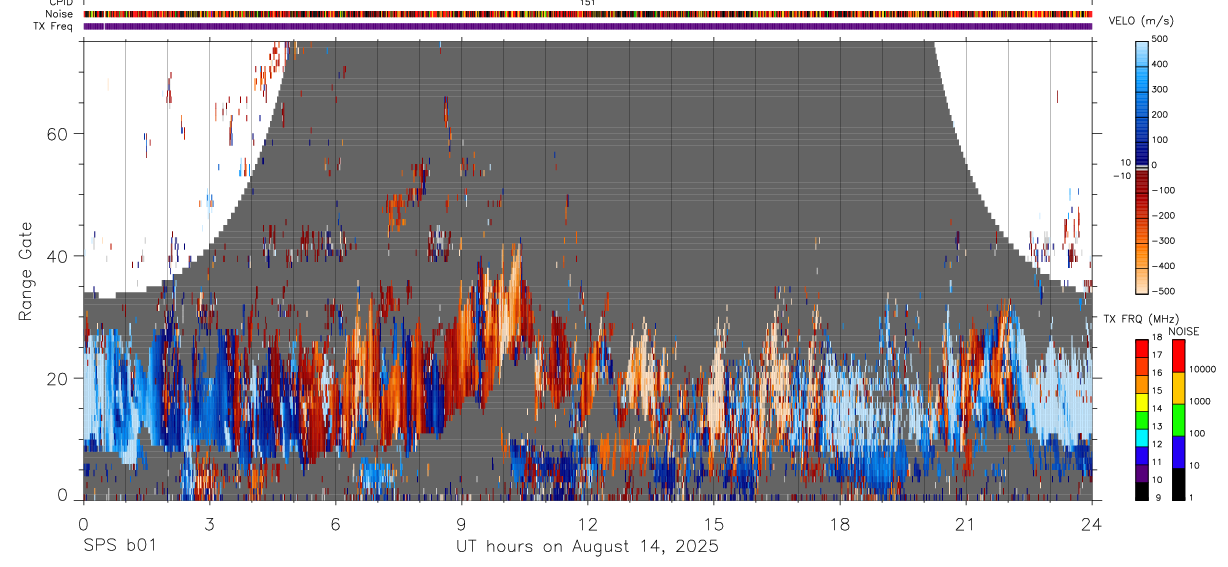Image resolution: width=1228 pixels, height=567 pixels.
Task: Select the 'Noise' label at top left
Action: click(x=58, y=15)
